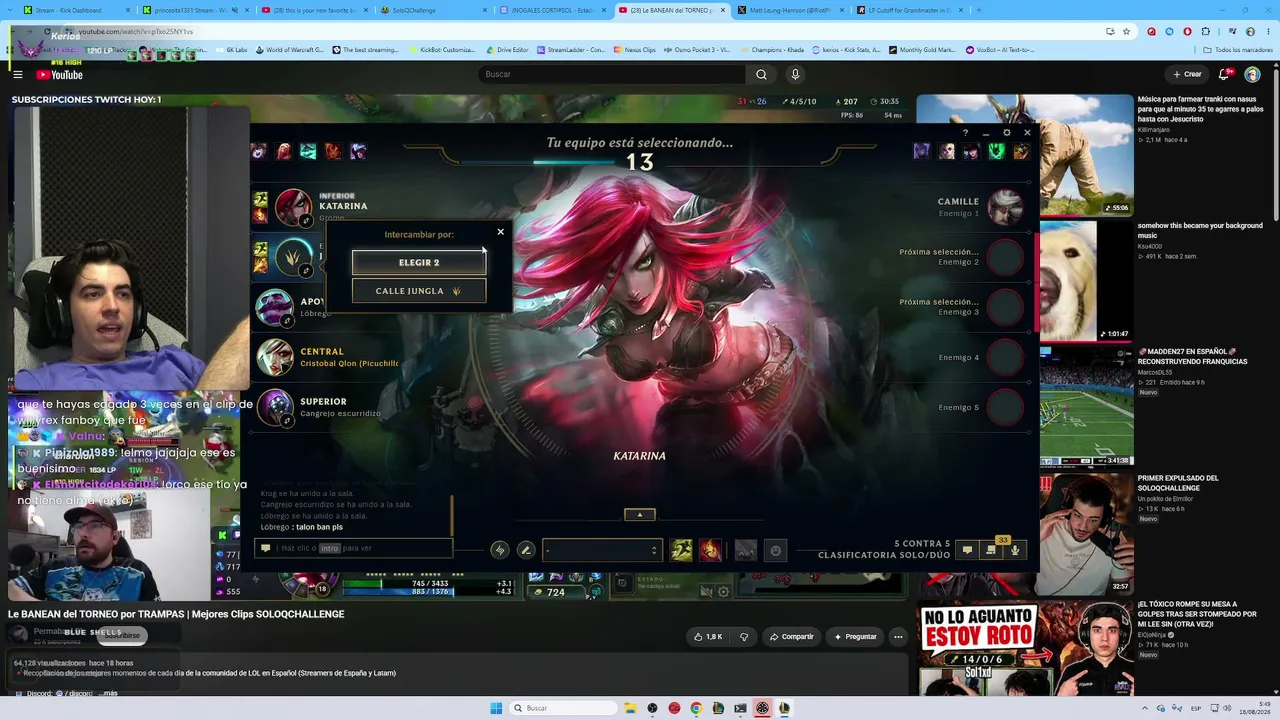Open the Drive Editor bookmark
This screenshot has height=720, width=1280.
coord(509,49)
